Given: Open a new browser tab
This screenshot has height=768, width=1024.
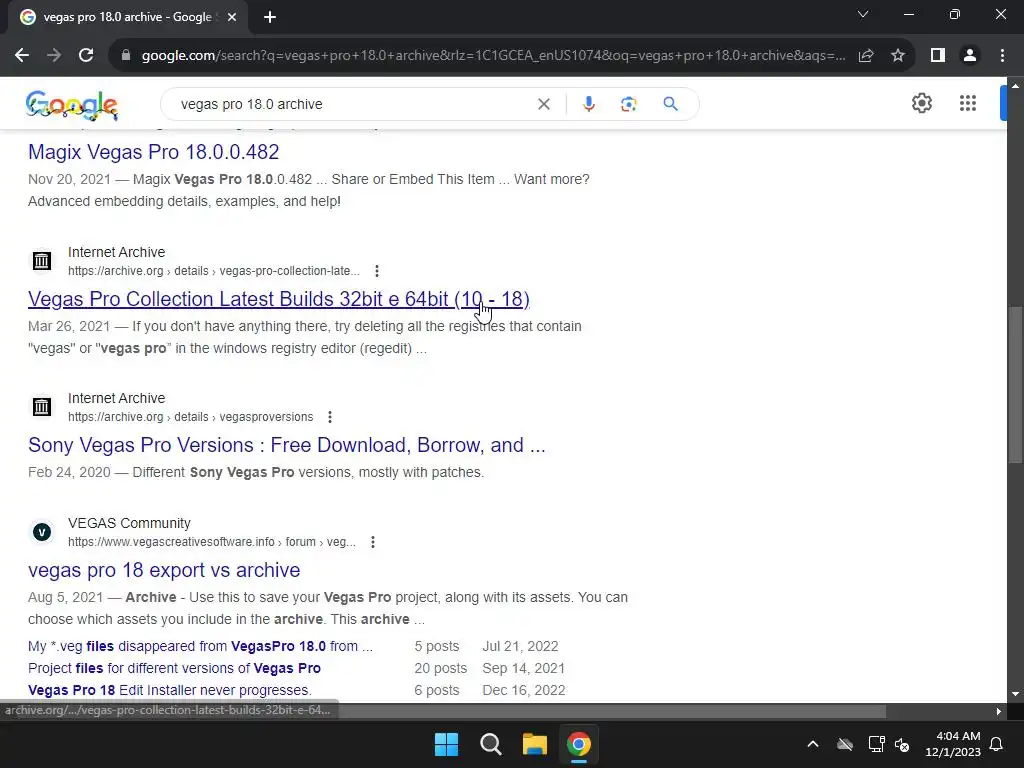Looking at the screenshot, I should pyautogui.click(x=270, y=17).
